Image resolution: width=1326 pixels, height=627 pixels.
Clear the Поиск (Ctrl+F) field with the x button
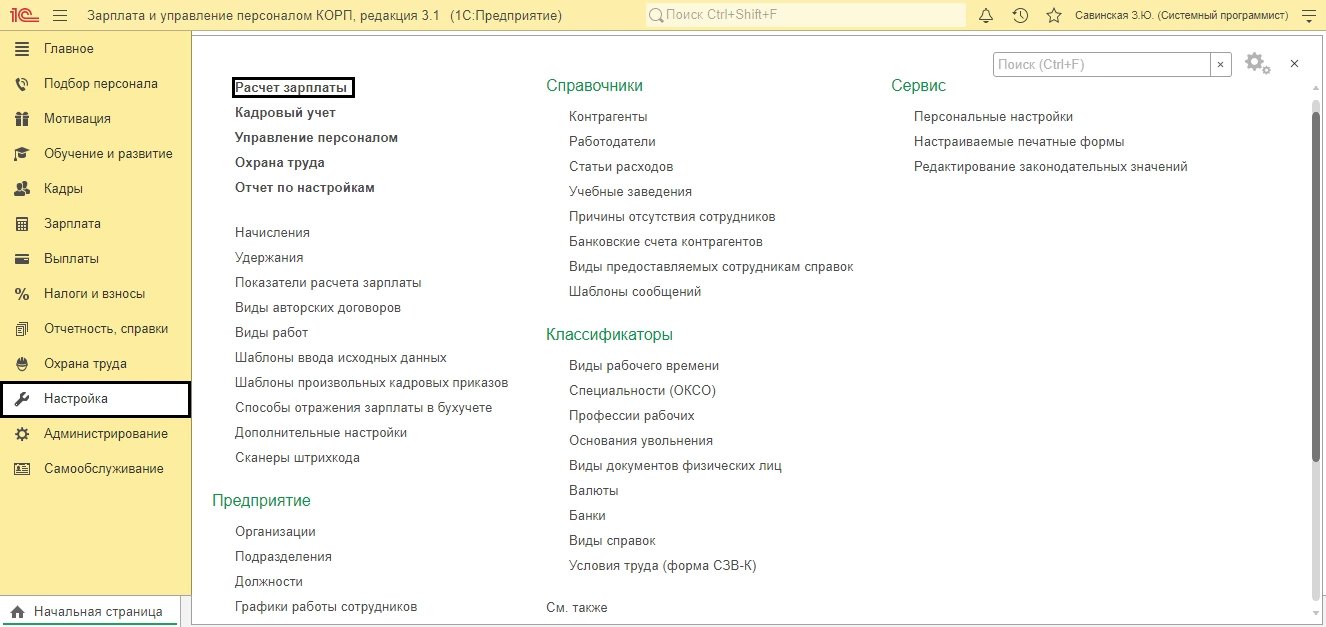click(x=1221, y=64)
